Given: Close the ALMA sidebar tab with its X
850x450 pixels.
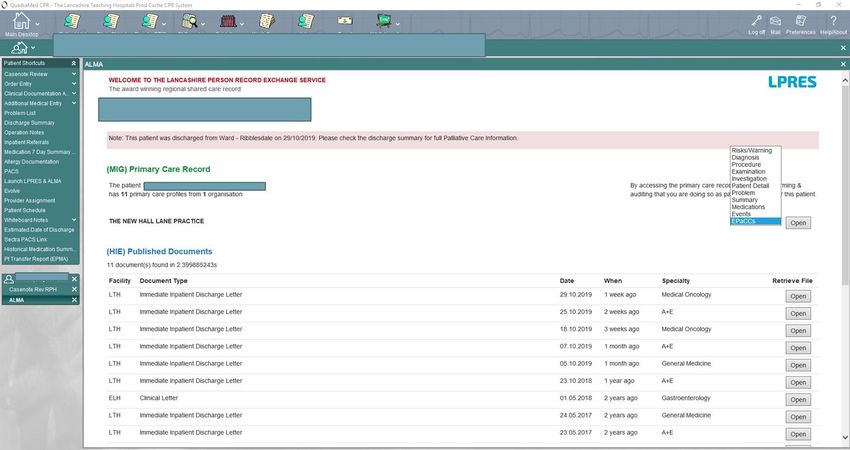Looking at the screenshot, I should 74,300.
